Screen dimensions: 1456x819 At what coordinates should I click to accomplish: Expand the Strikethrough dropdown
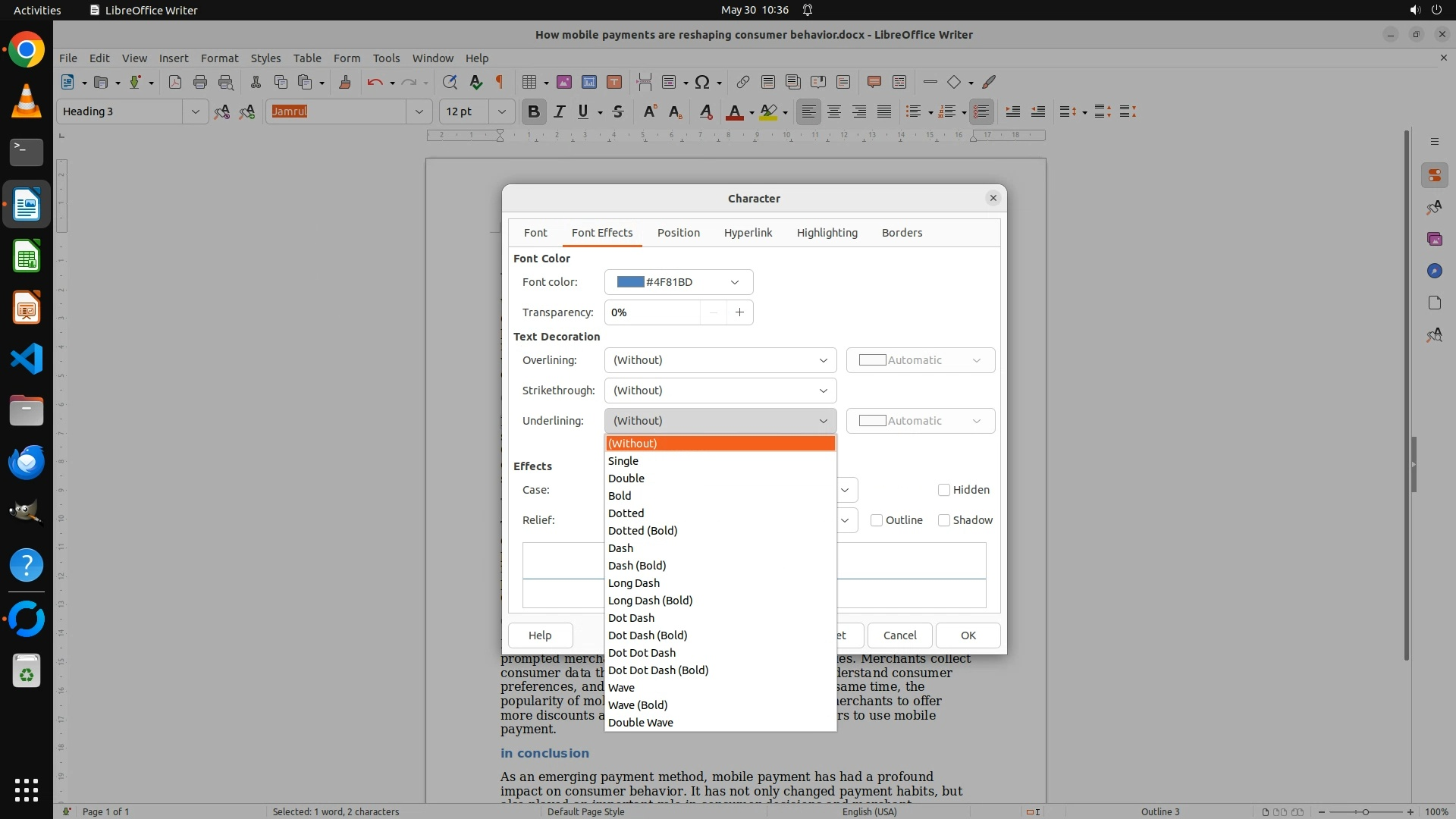tap(720, 391)
